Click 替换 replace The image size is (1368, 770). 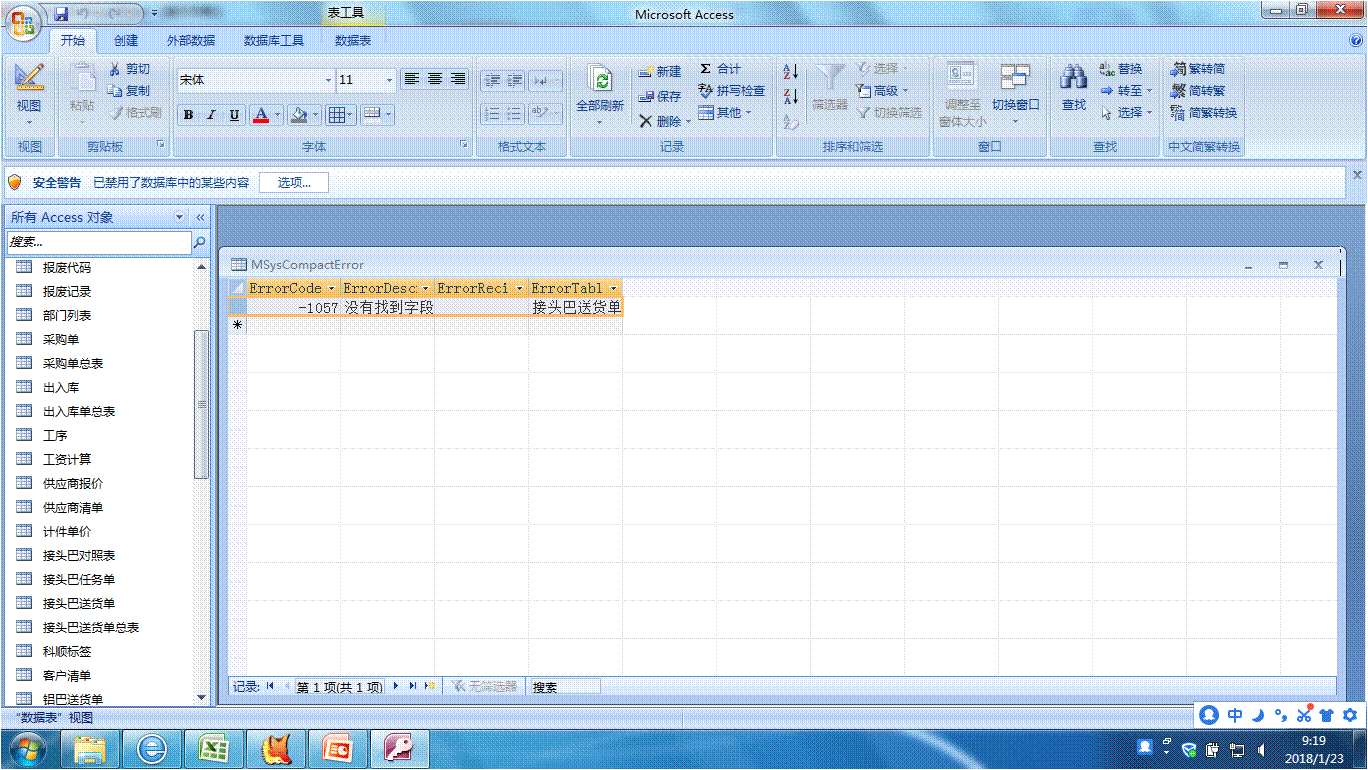[1120, 69]
